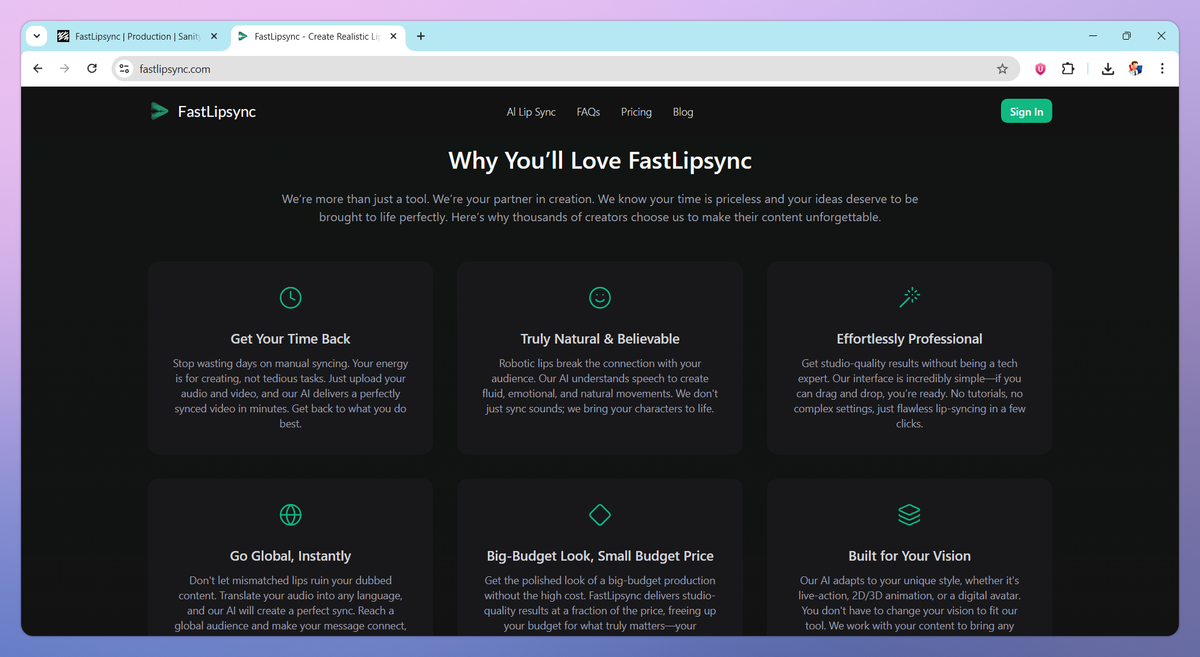Click the FastLipsync logo icon in header
Viewport: 1200px width, 657px height.
(159, 112)
